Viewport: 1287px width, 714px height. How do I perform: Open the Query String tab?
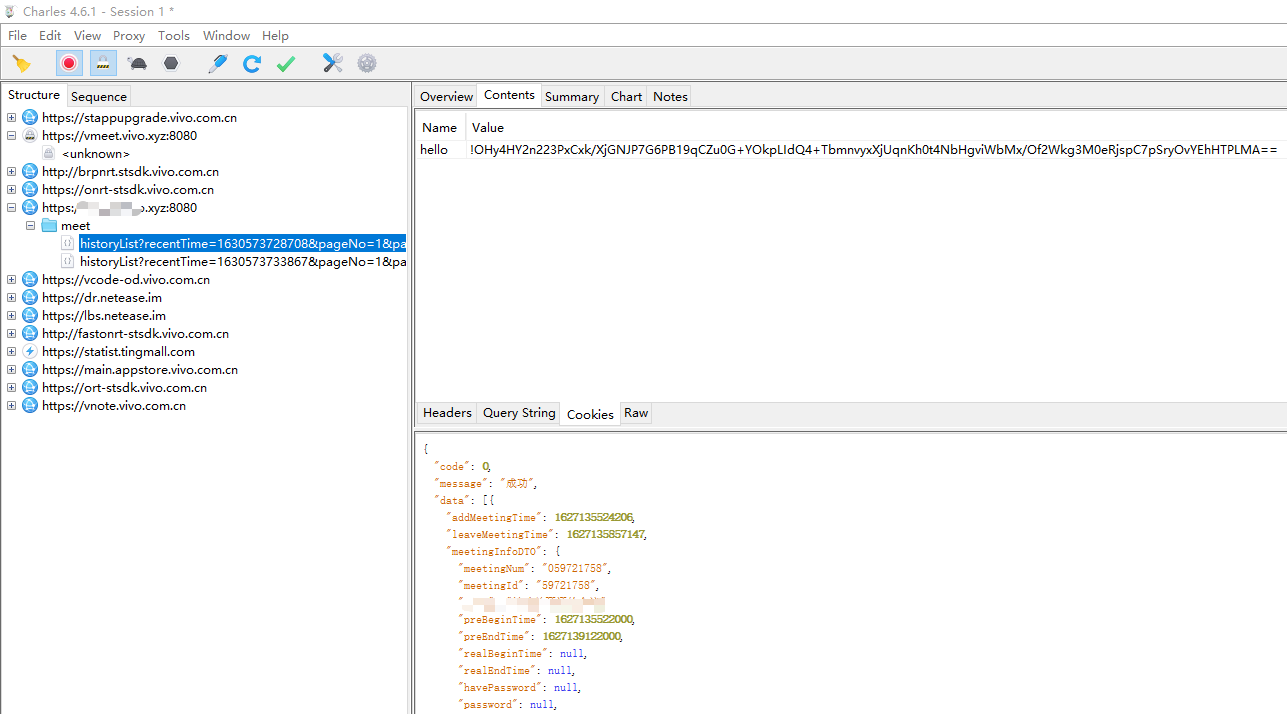coord(519,413)
